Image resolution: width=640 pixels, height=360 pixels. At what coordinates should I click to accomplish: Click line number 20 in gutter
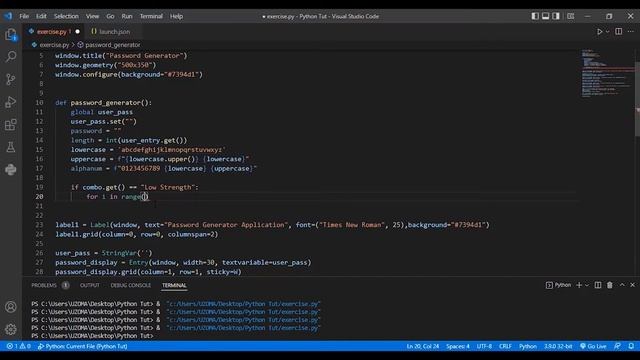[39, 197]
